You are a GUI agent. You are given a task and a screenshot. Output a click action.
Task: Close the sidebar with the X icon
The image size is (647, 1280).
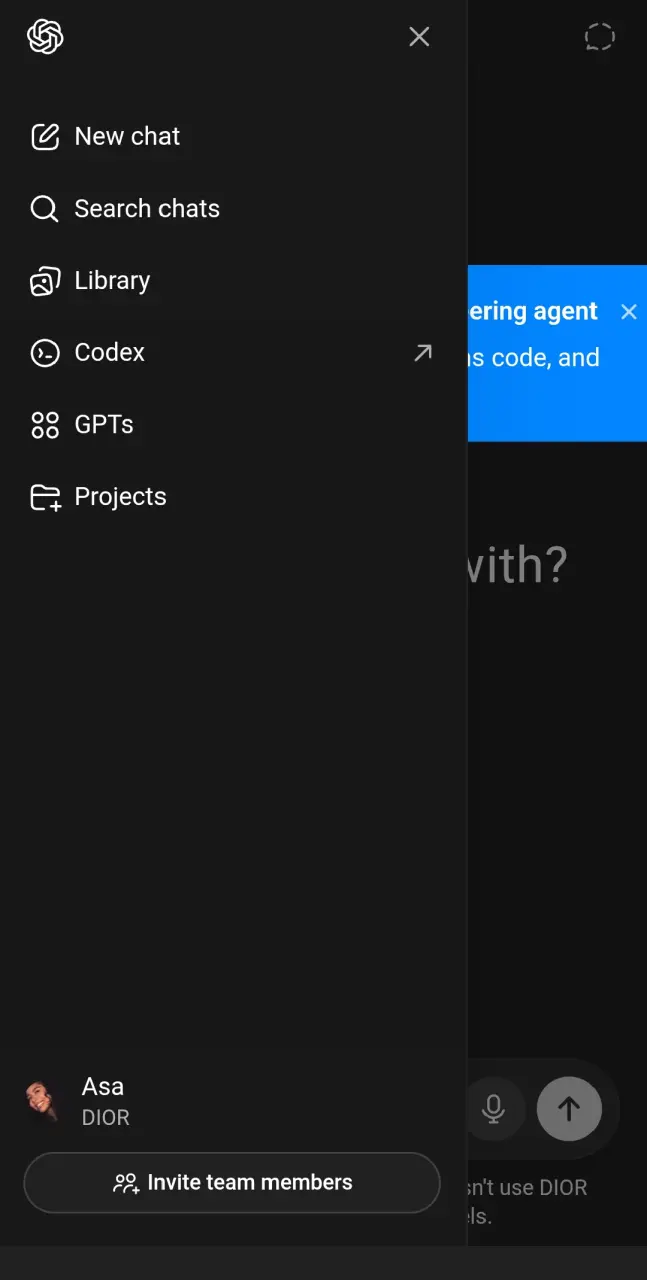pyautogui.click(x=419, y=37)
